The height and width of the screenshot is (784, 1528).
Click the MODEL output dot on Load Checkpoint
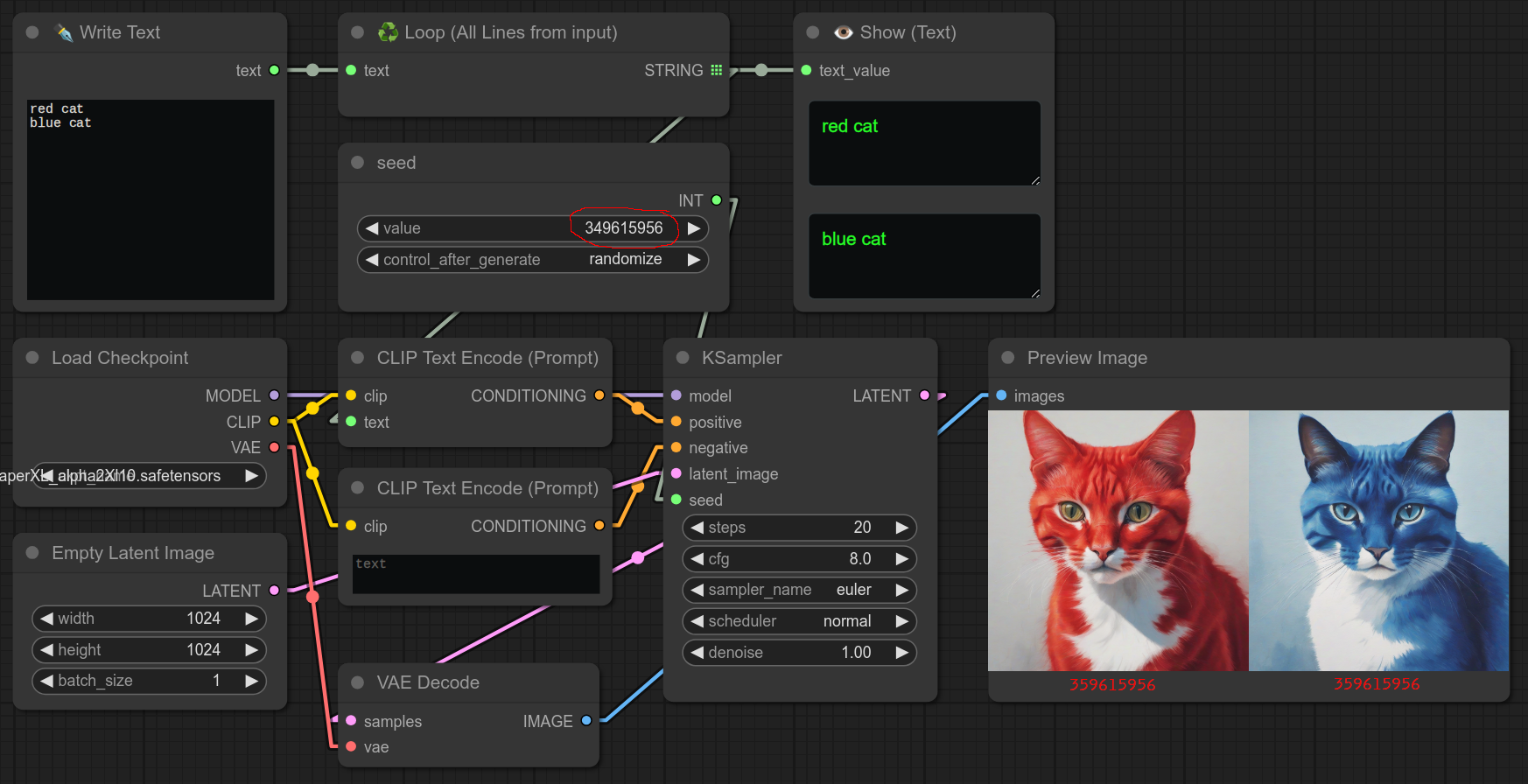[x=274, y=395]
